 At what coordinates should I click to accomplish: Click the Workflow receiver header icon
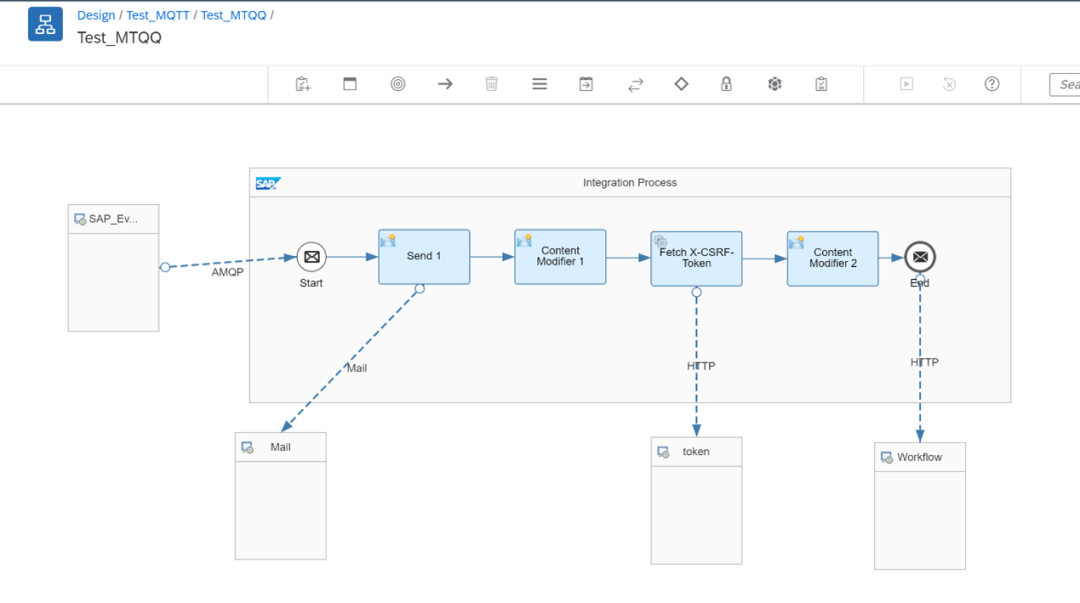point(887,458)
